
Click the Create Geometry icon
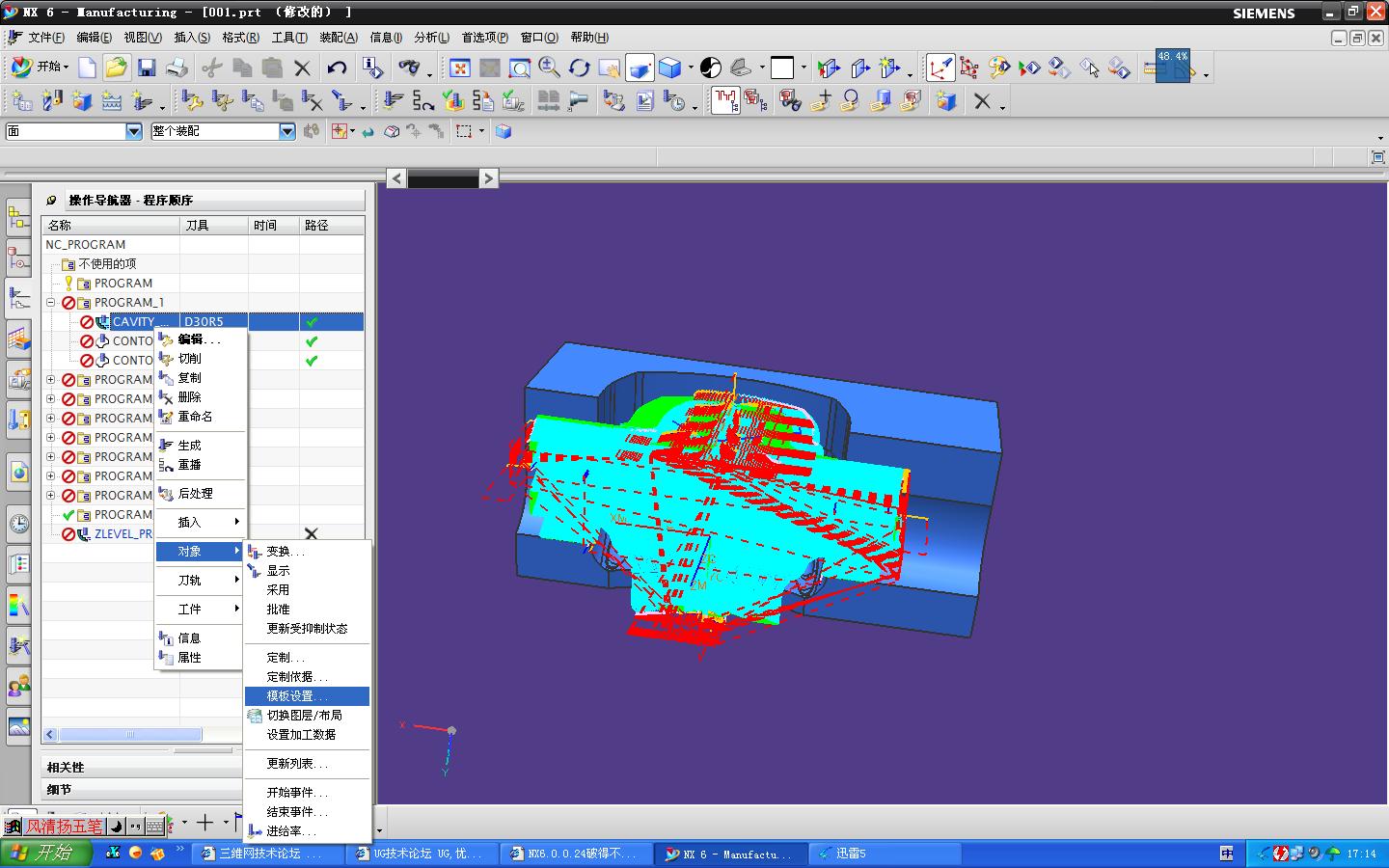(x=82, y=100)
